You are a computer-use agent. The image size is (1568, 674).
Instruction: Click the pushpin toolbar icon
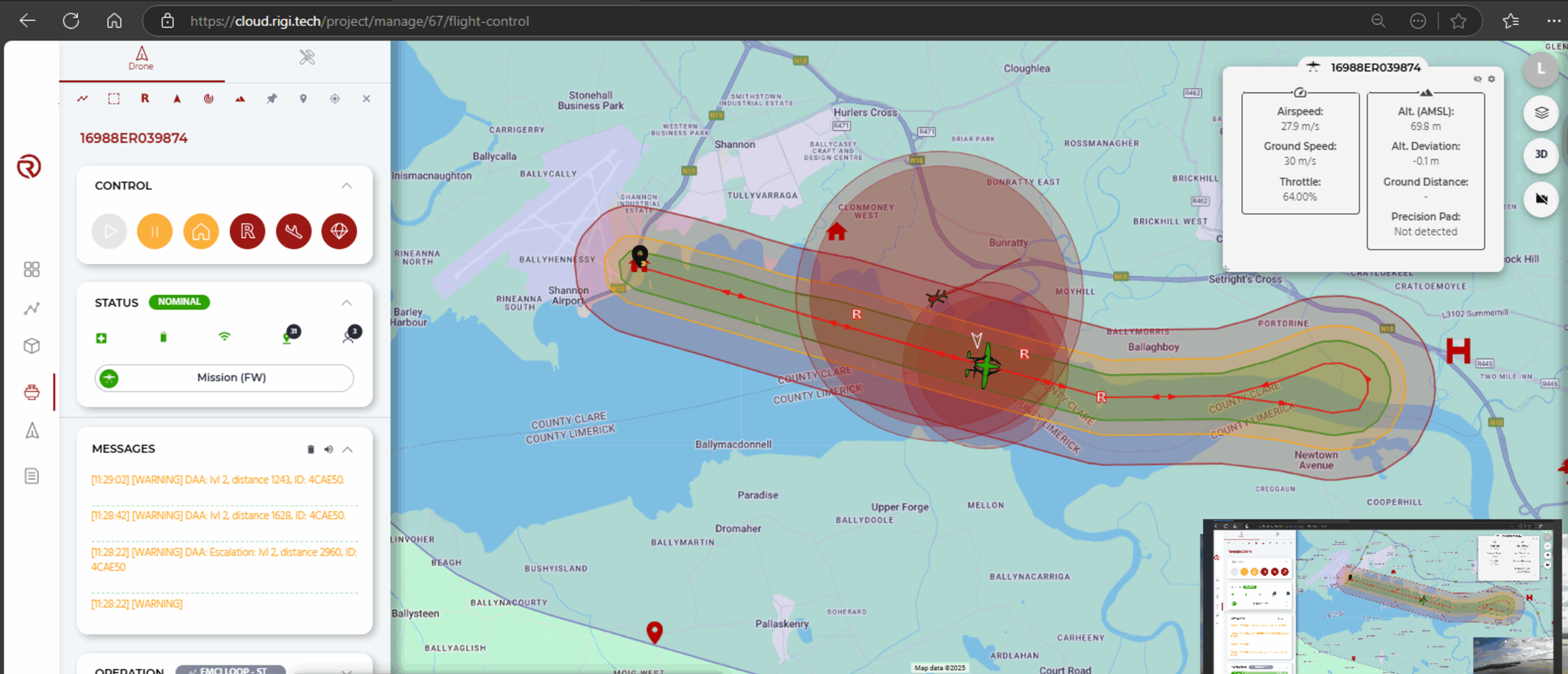click(x=271, y=99)
